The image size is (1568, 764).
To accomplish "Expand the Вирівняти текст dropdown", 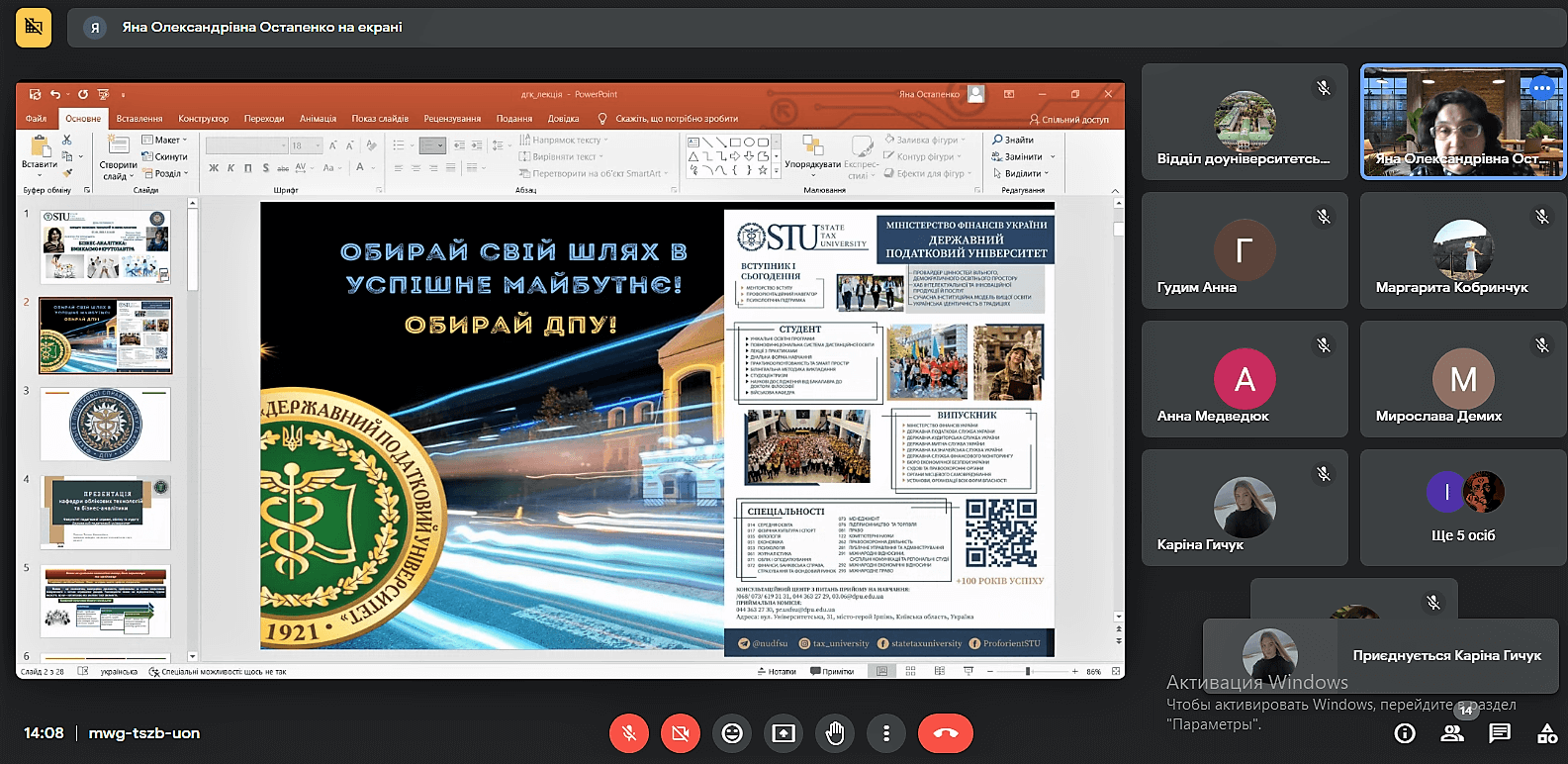I will [562, 156].
